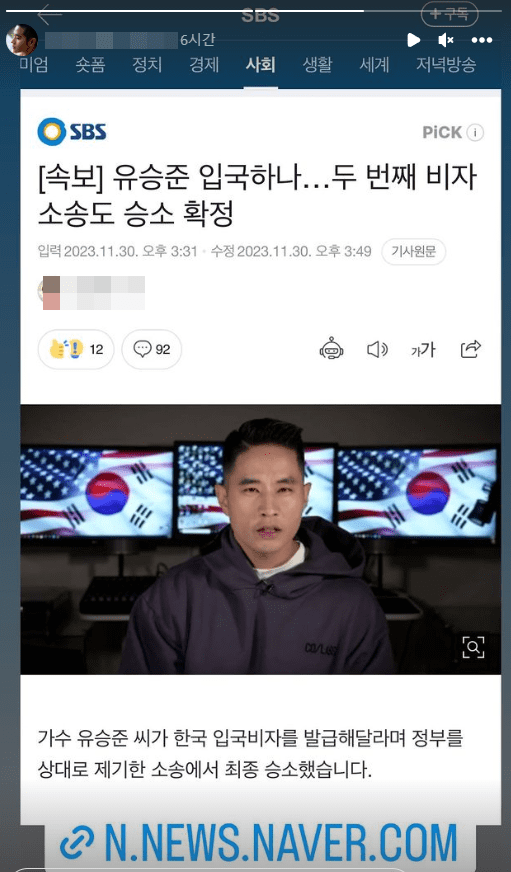Open the 저녁방송 tab
Image resolution: width=511 pixels, height=872 pixels.
[x=446, y=65]
